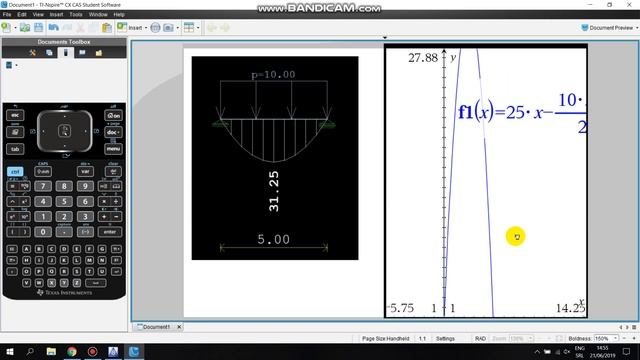Select the Utilities toolbox tab
640x360 pixels.
pyautogui.click(x=82, y=53)
